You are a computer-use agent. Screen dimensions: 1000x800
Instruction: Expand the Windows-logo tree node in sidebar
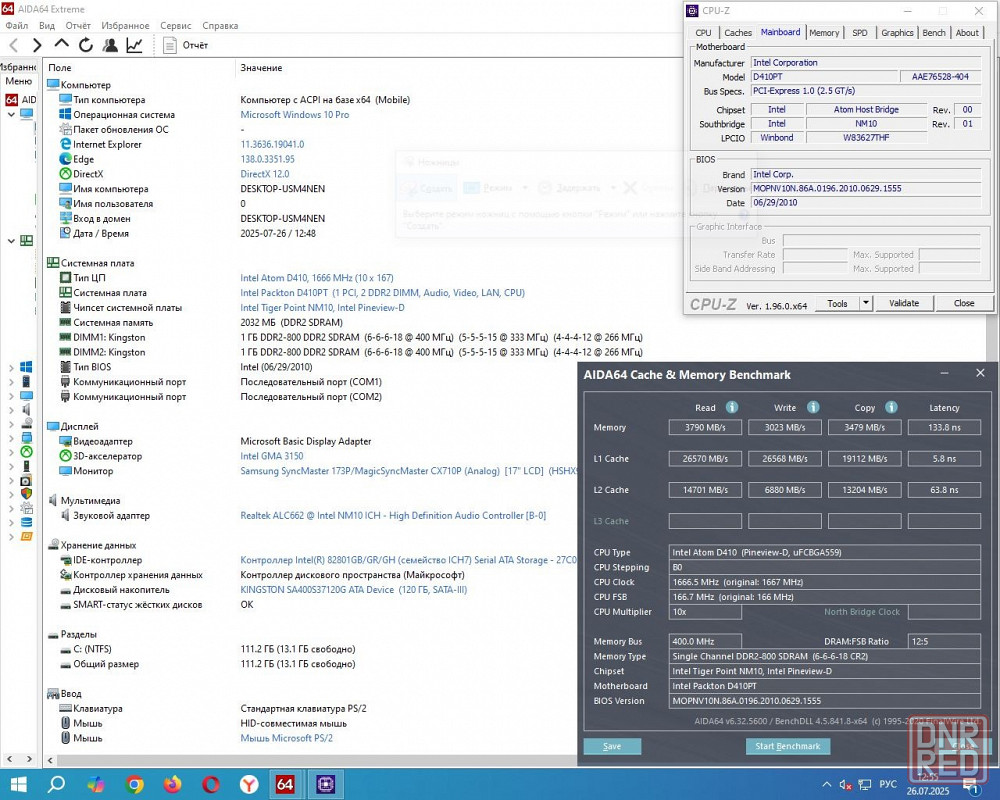[11, 367]
